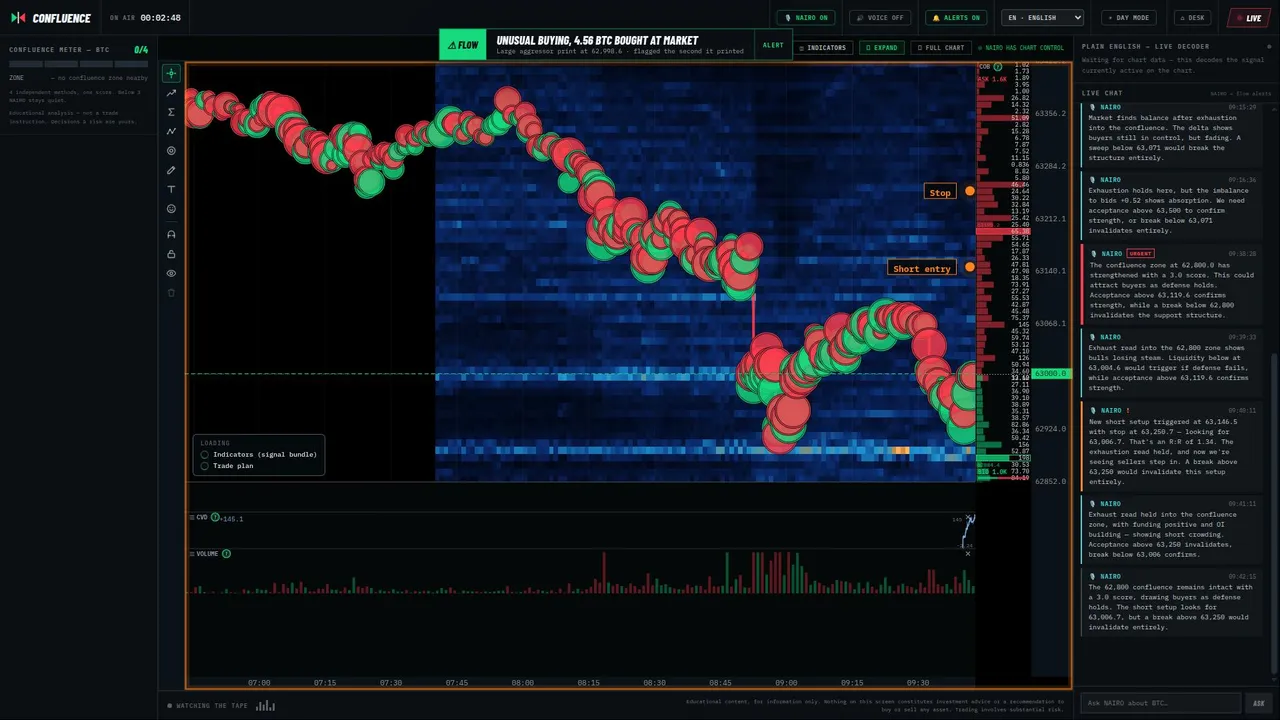Close the CVD panel
Screen dimensions: 1280x720
coord(967,518)
